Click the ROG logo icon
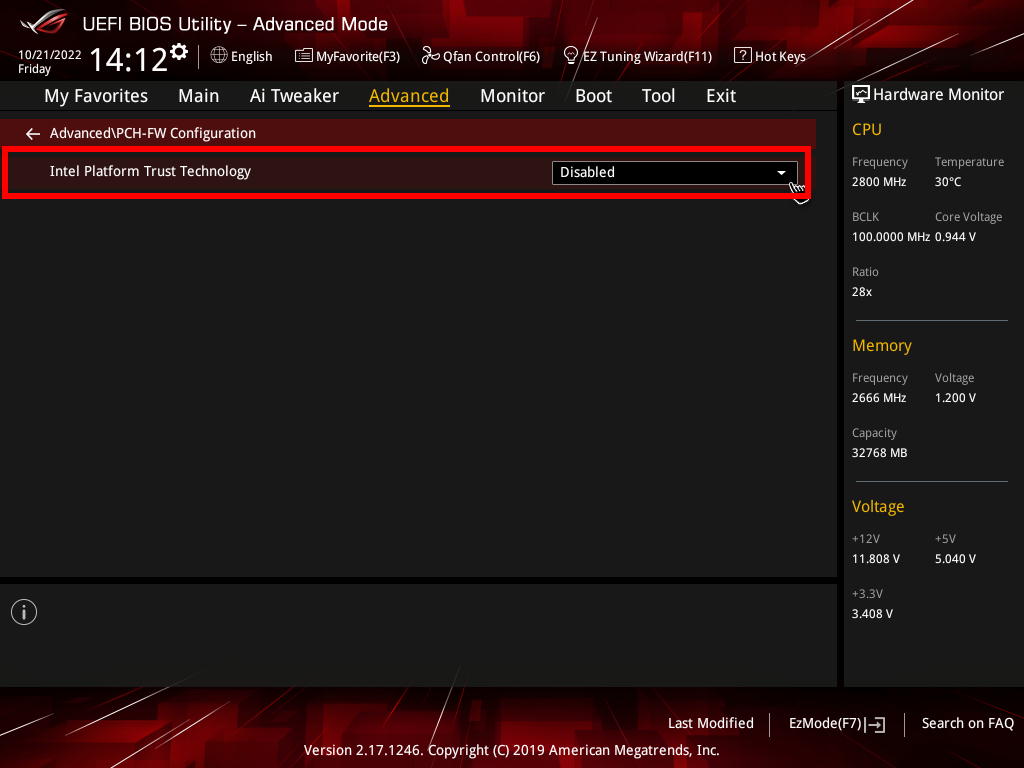 [x=43, y=22]
